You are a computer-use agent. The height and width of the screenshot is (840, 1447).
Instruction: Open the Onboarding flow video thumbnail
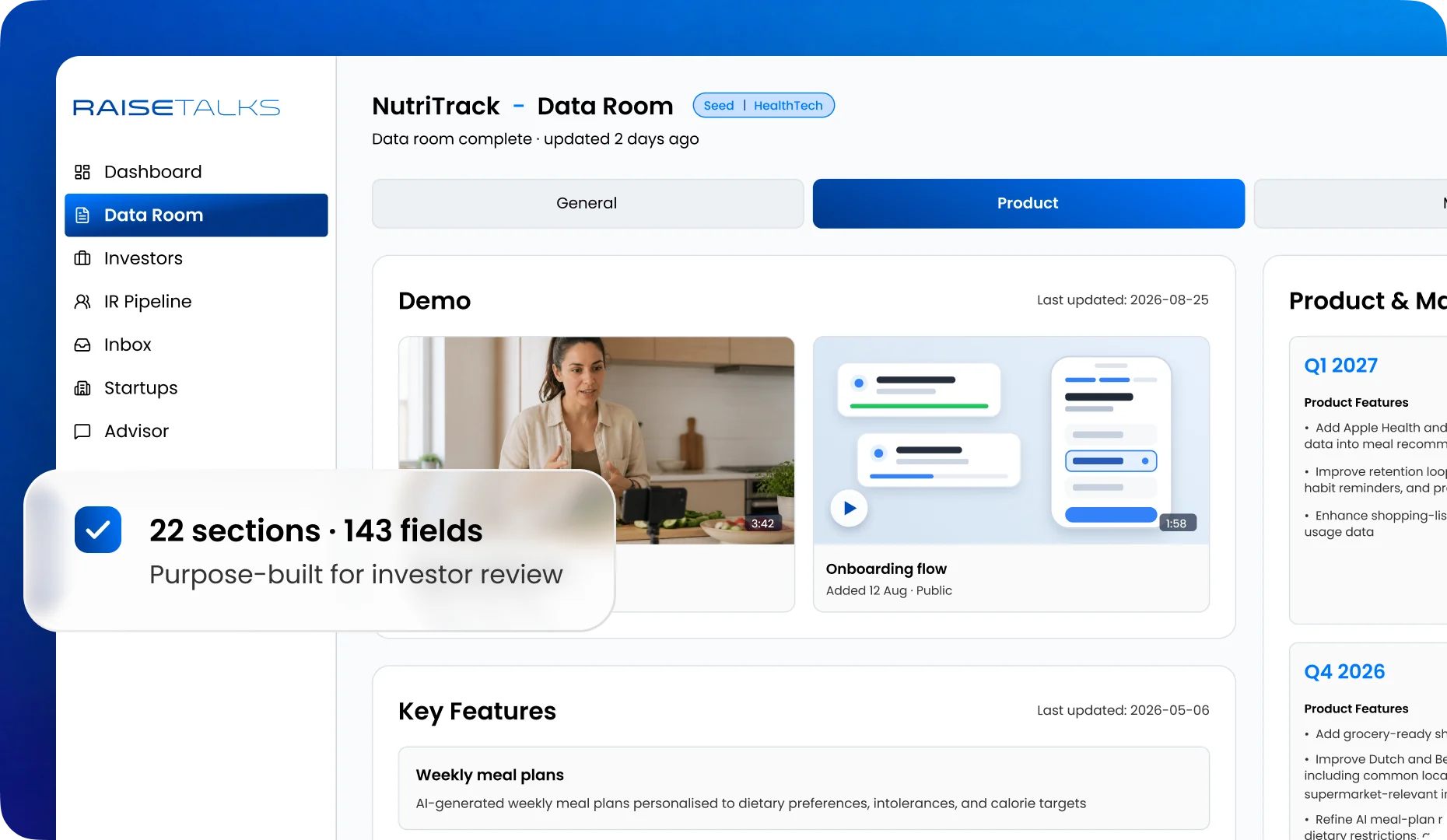point(1011,440)
